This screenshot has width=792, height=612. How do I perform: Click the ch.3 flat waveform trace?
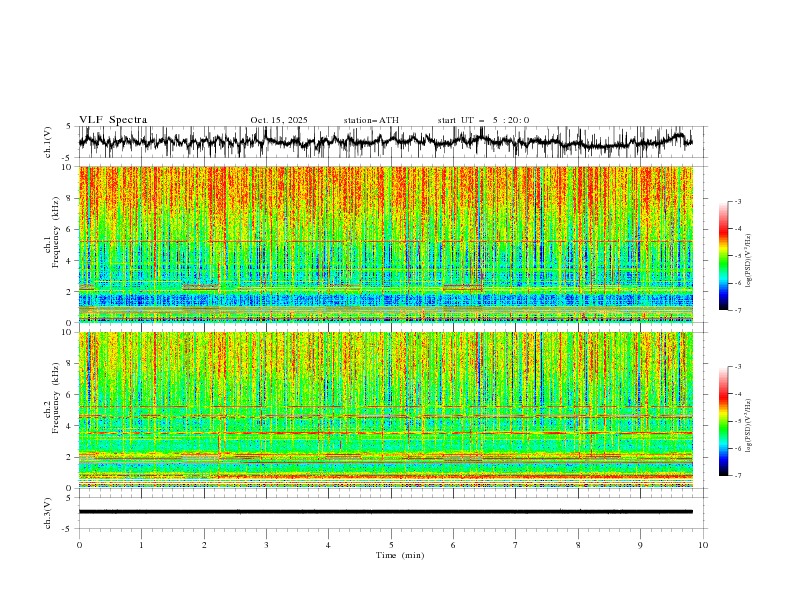[x=385, y=512]
